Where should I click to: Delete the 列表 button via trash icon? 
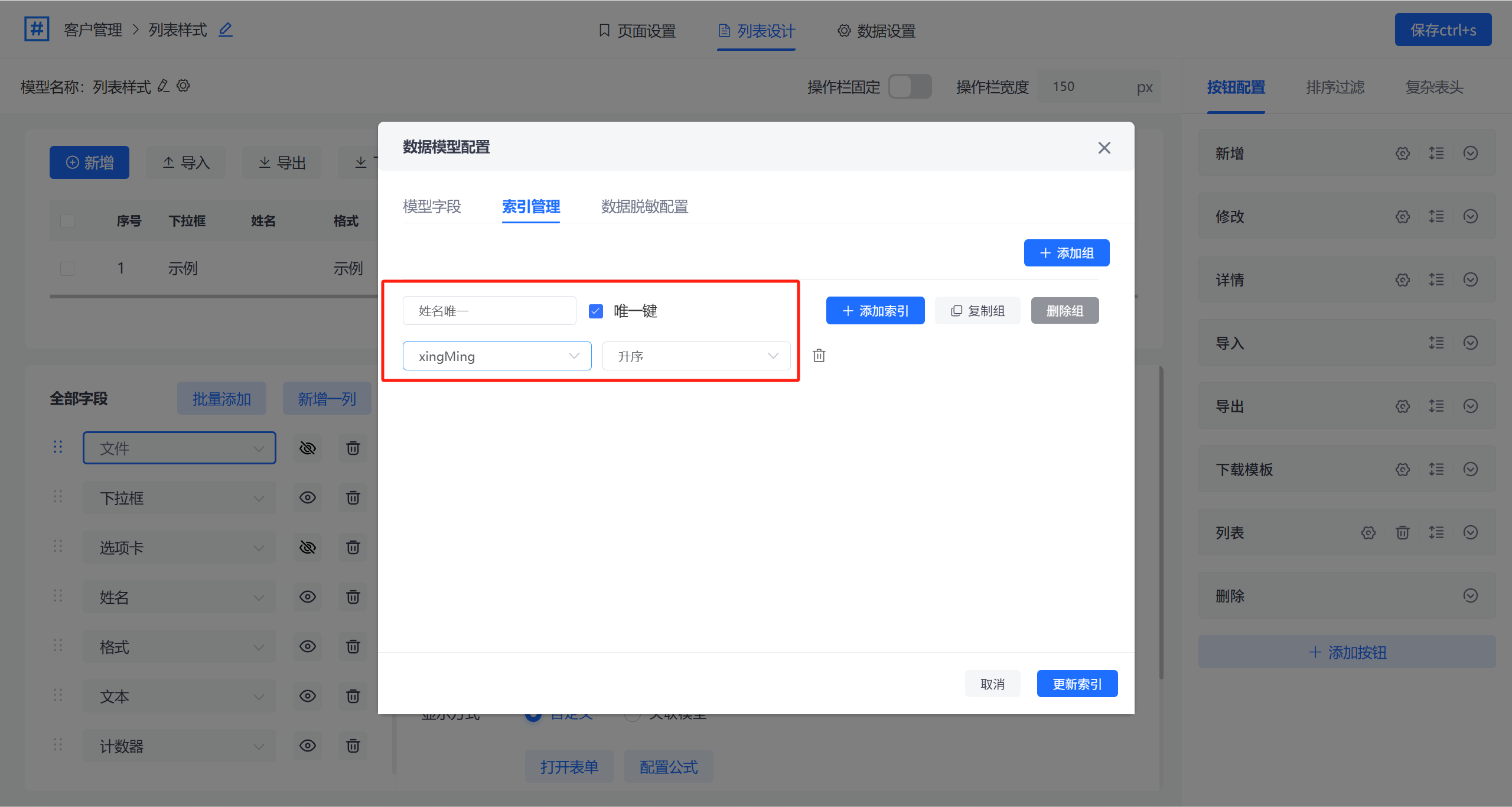(1402, 533)
